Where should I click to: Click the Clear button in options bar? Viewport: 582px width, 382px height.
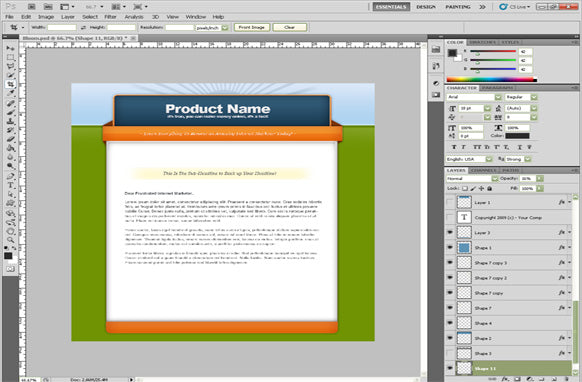tap(290, 27)
